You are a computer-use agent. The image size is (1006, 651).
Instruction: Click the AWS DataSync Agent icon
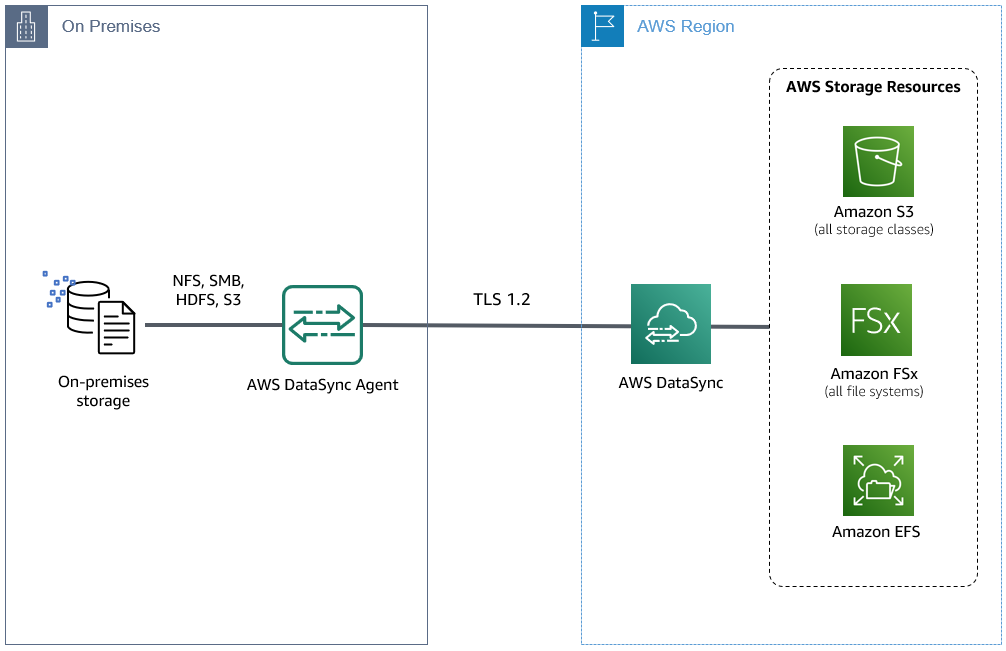click(322, 323)
